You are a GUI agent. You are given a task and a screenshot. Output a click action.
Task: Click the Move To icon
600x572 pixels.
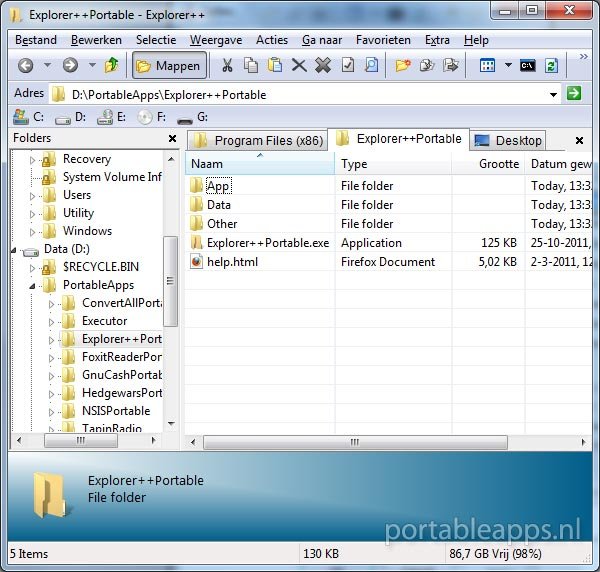point(450,65)
